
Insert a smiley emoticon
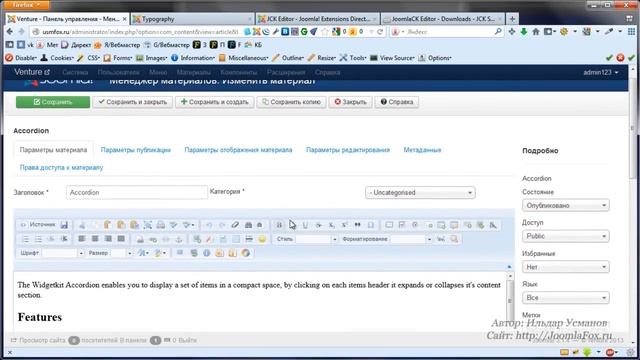tap(262, 239)
